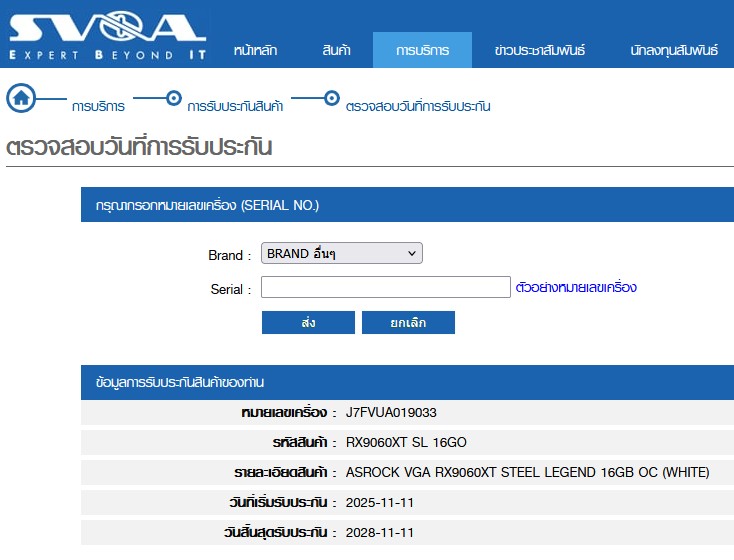Image resolution: width=734 pixels, height=560 pixels.
Task: Click the home icon in breadcrumb
Action: (x=21, y=98)
